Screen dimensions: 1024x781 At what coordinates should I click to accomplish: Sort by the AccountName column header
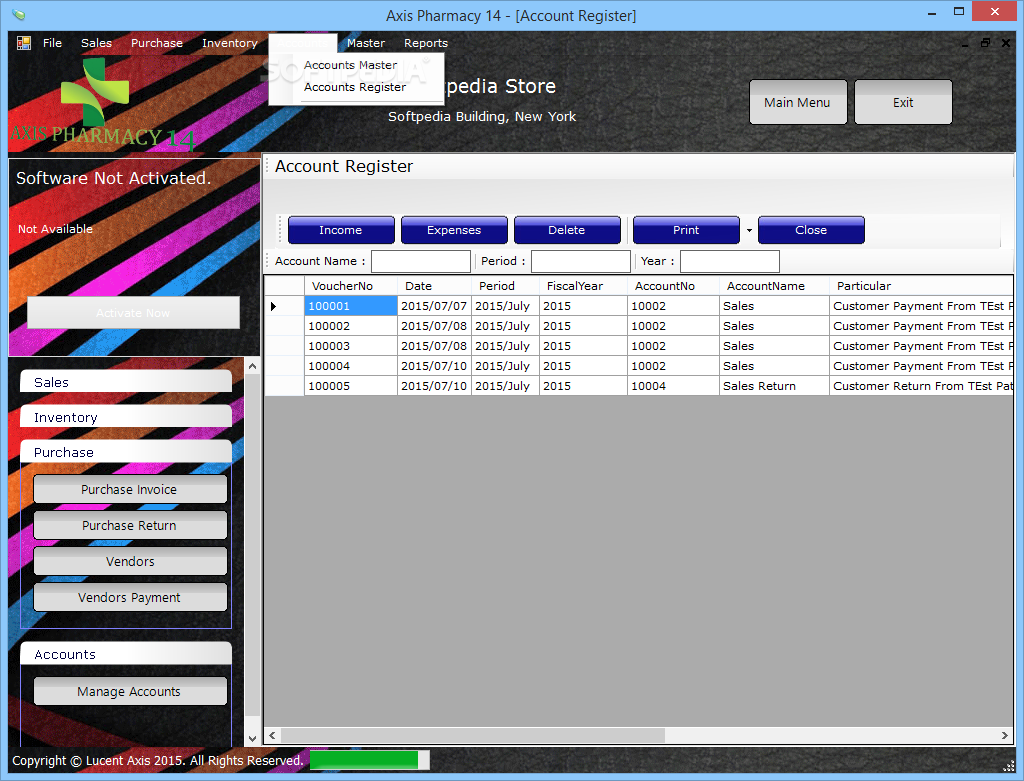(774, 286)
